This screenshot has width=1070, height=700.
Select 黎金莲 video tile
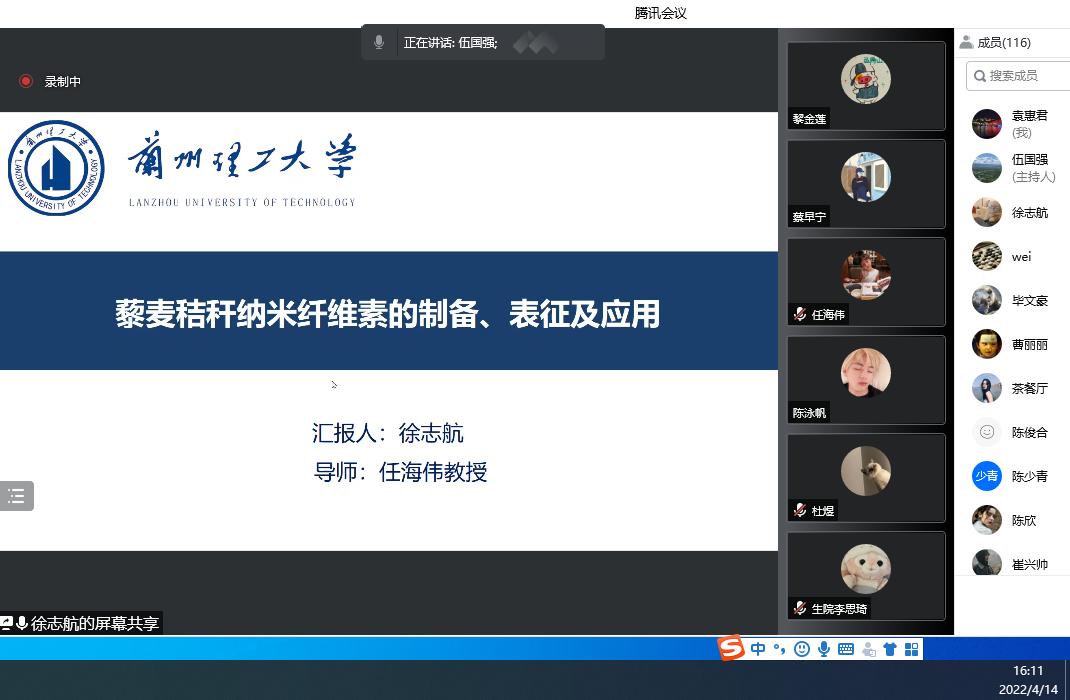click(866, 86)
